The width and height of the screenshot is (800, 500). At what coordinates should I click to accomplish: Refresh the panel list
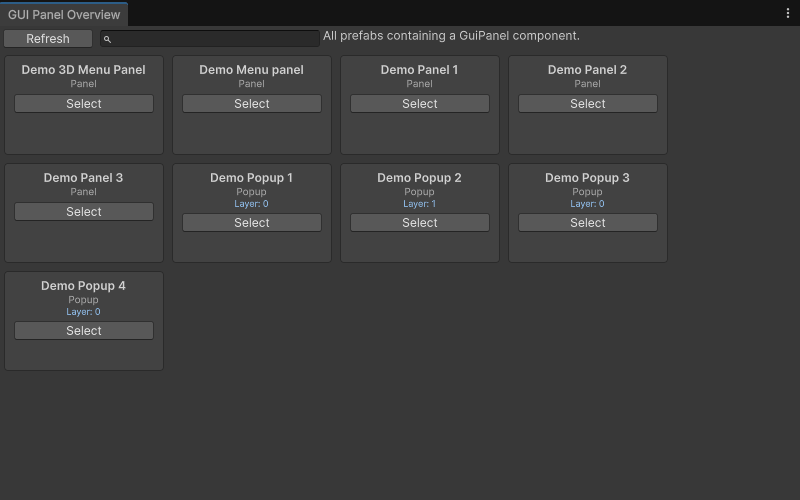[x=48, y=39]
